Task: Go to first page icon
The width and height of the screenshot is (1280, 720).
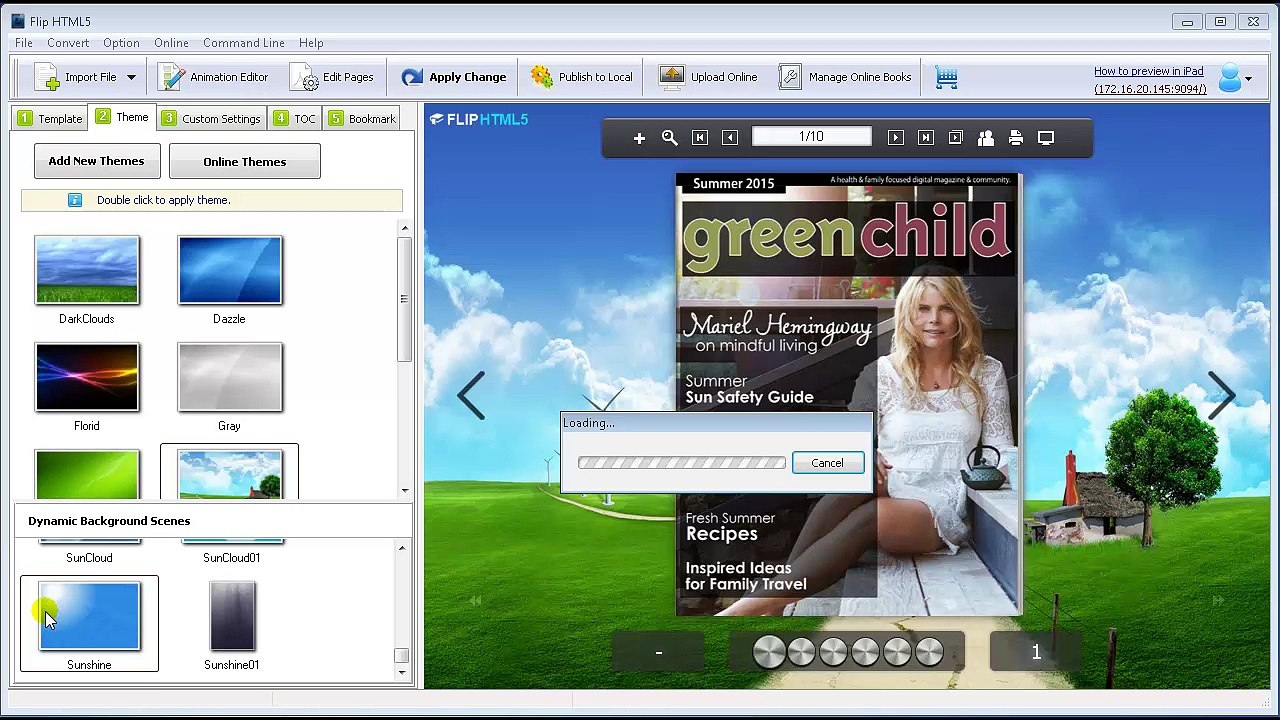Action: click(700, 138)
